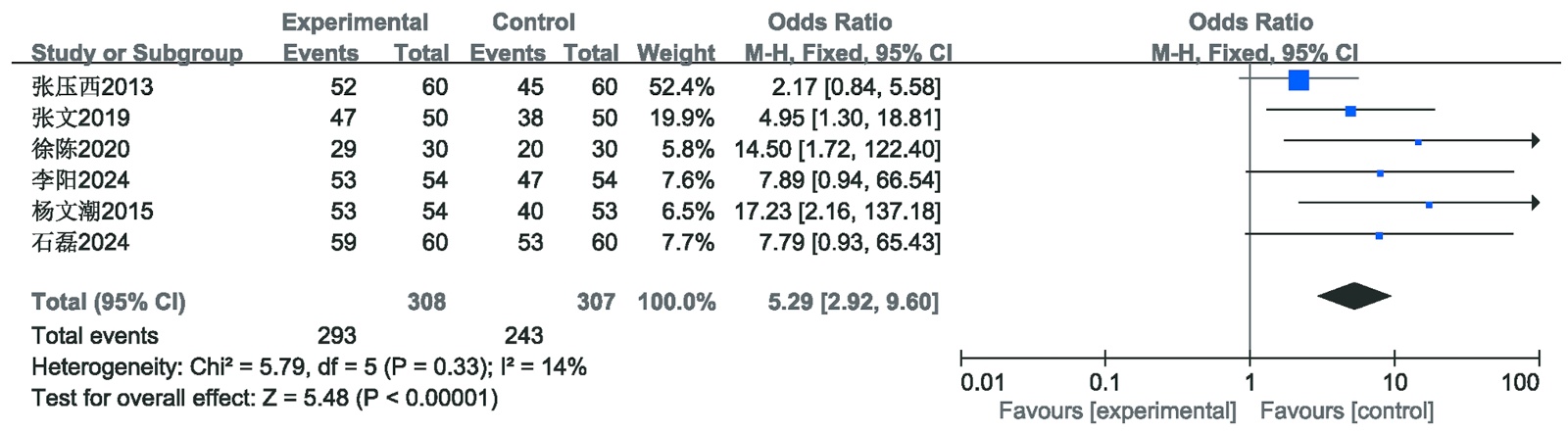
Task: Click the large blue square for 张压西2013
Action: pos(1298,80)
